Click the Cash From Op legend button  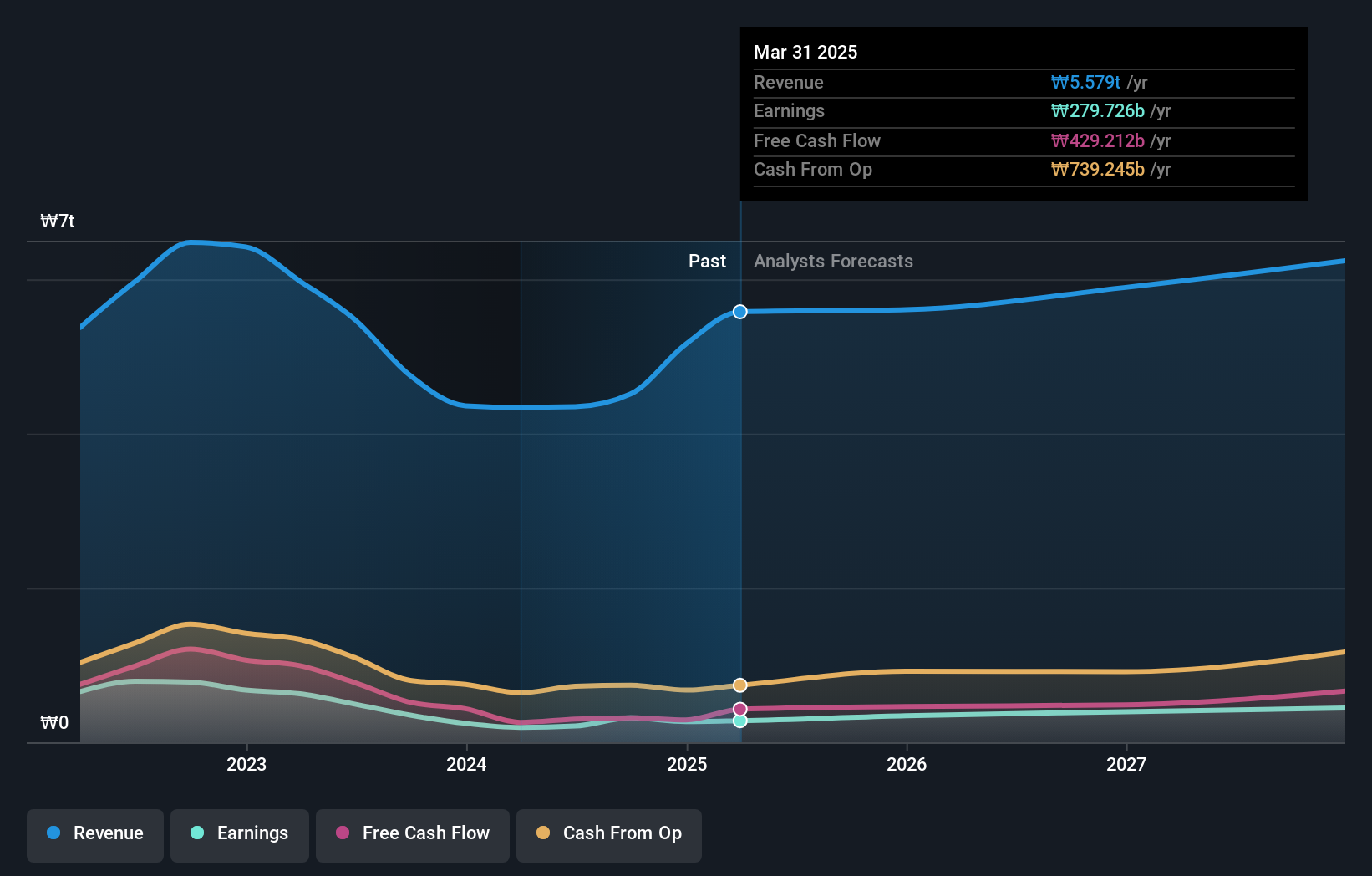tap(608, 835)
